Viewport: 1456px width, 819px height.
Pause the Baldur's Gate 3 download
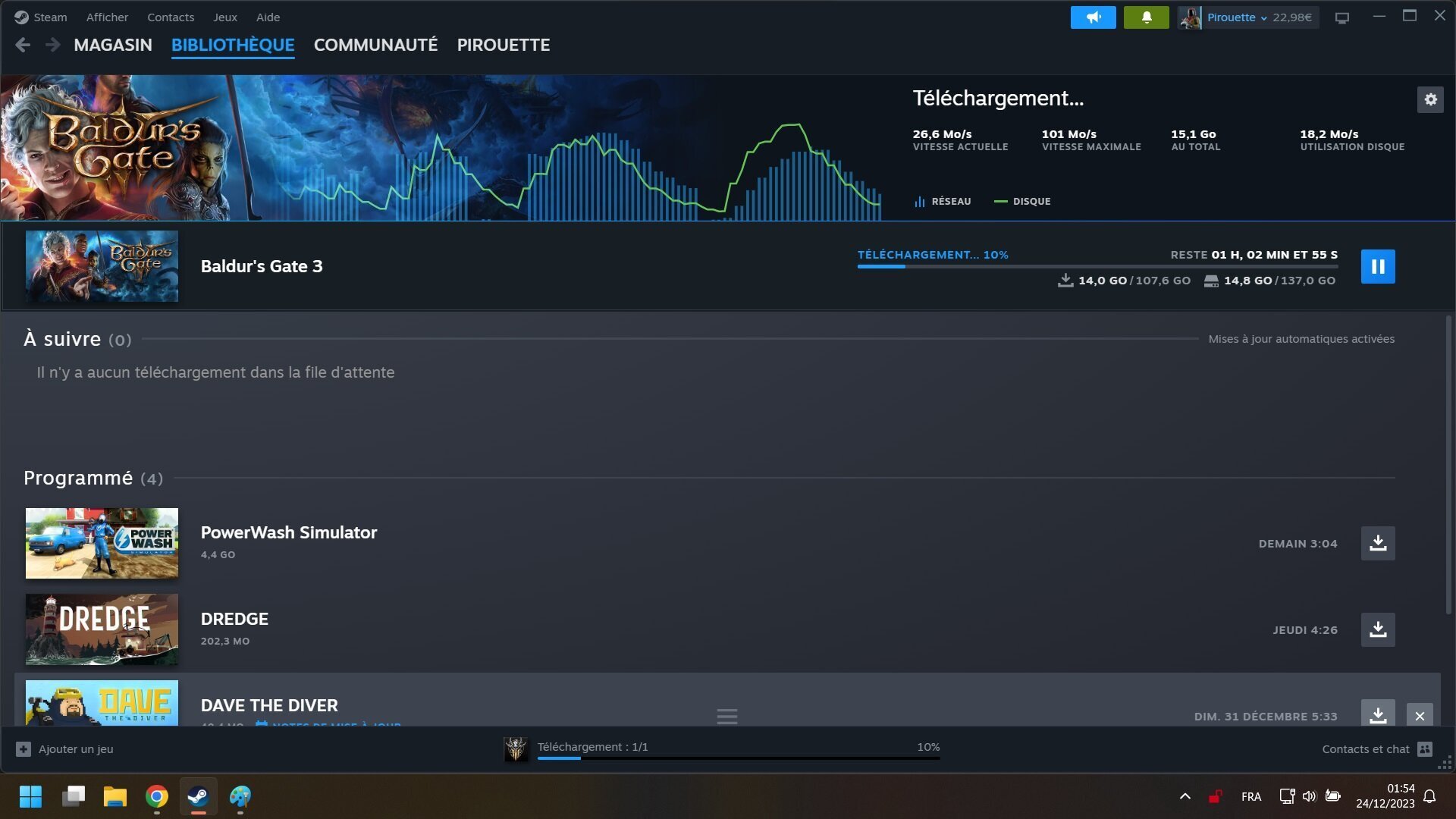point(1378,266)
